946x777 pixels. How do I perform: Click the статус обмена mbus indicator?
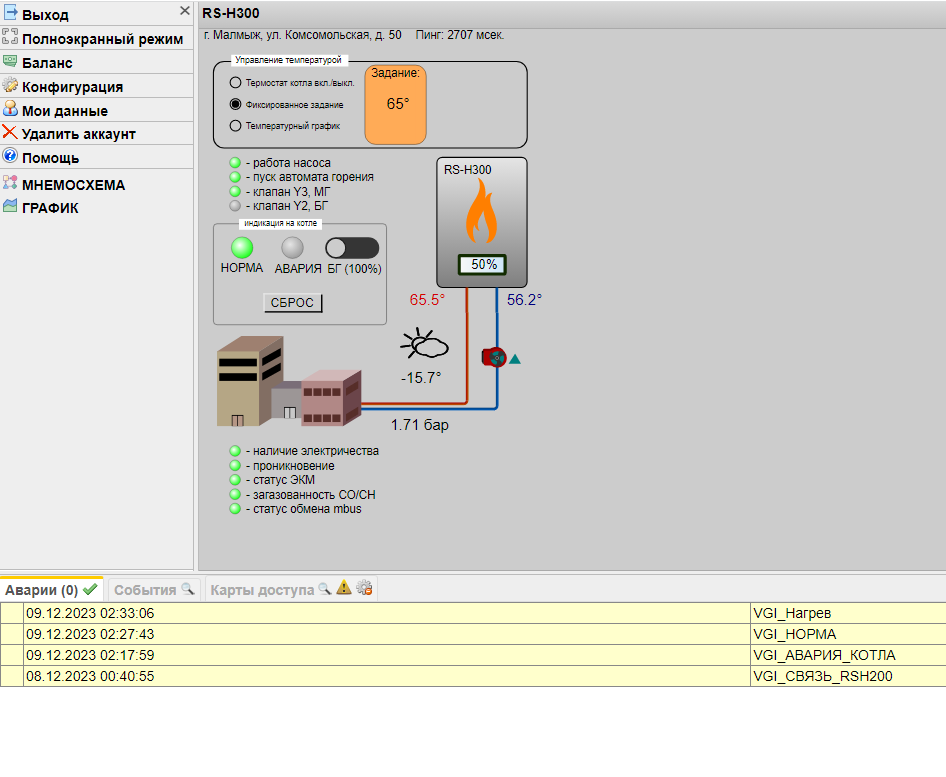(x=235, y=509)
